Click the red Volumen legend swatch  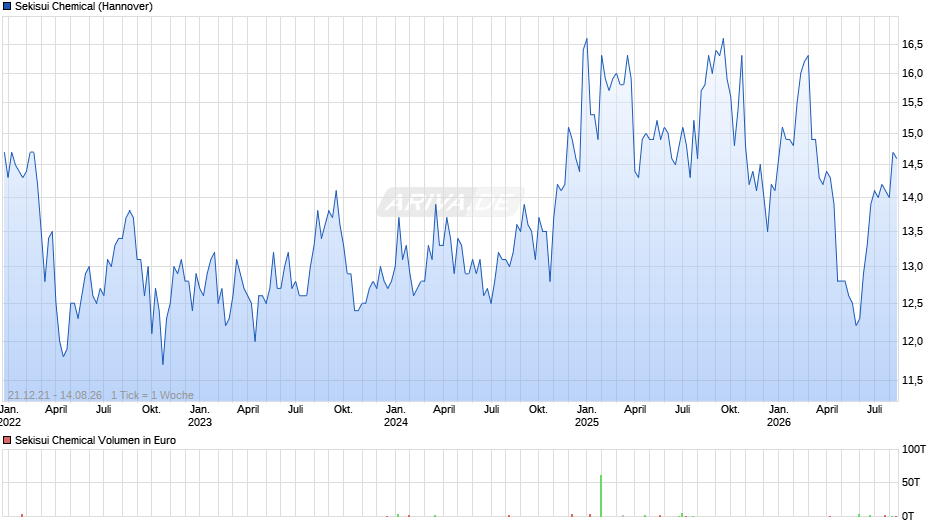click(7, 440)
